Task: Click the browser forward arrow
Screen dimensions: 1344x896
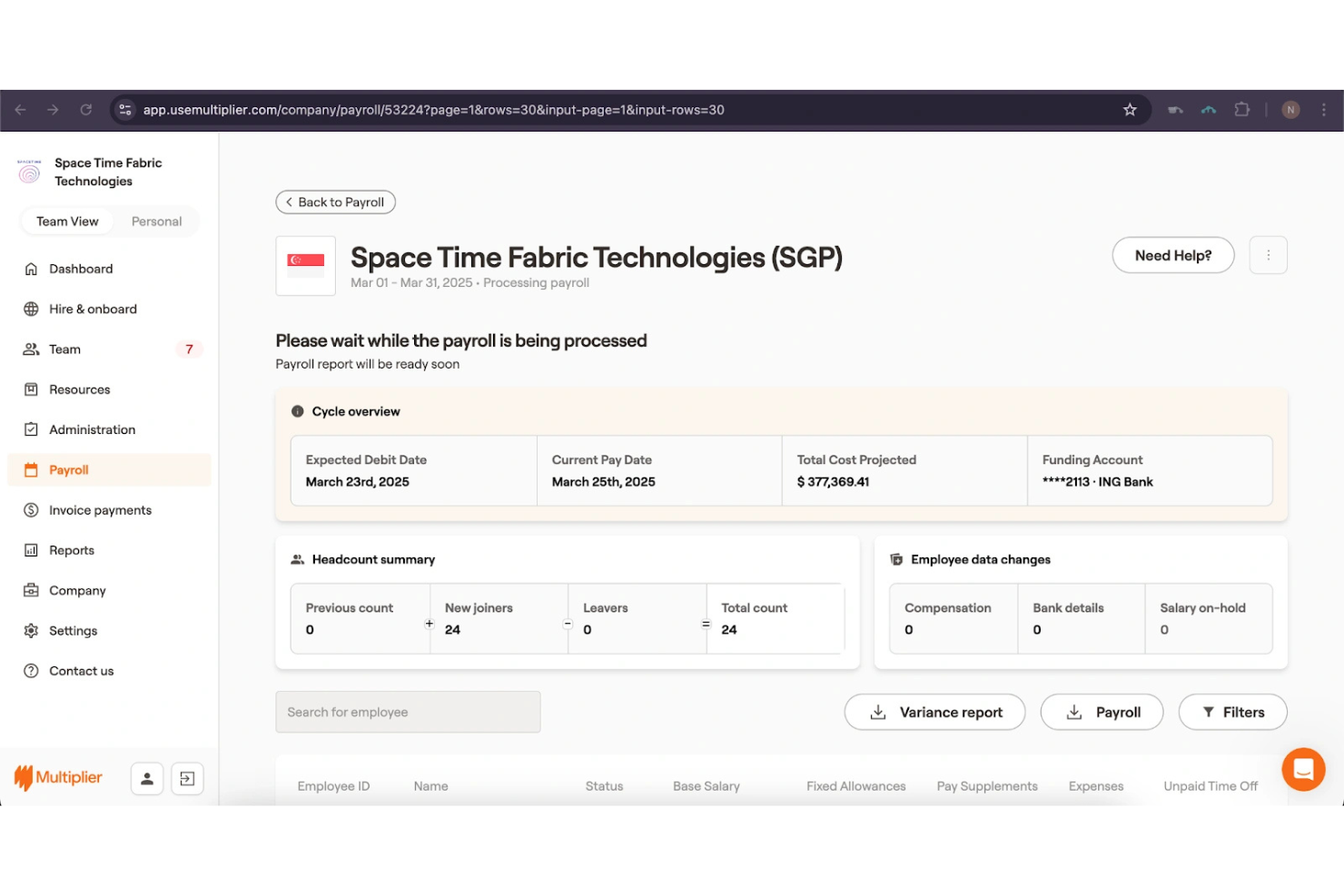Action: [53, 110]
